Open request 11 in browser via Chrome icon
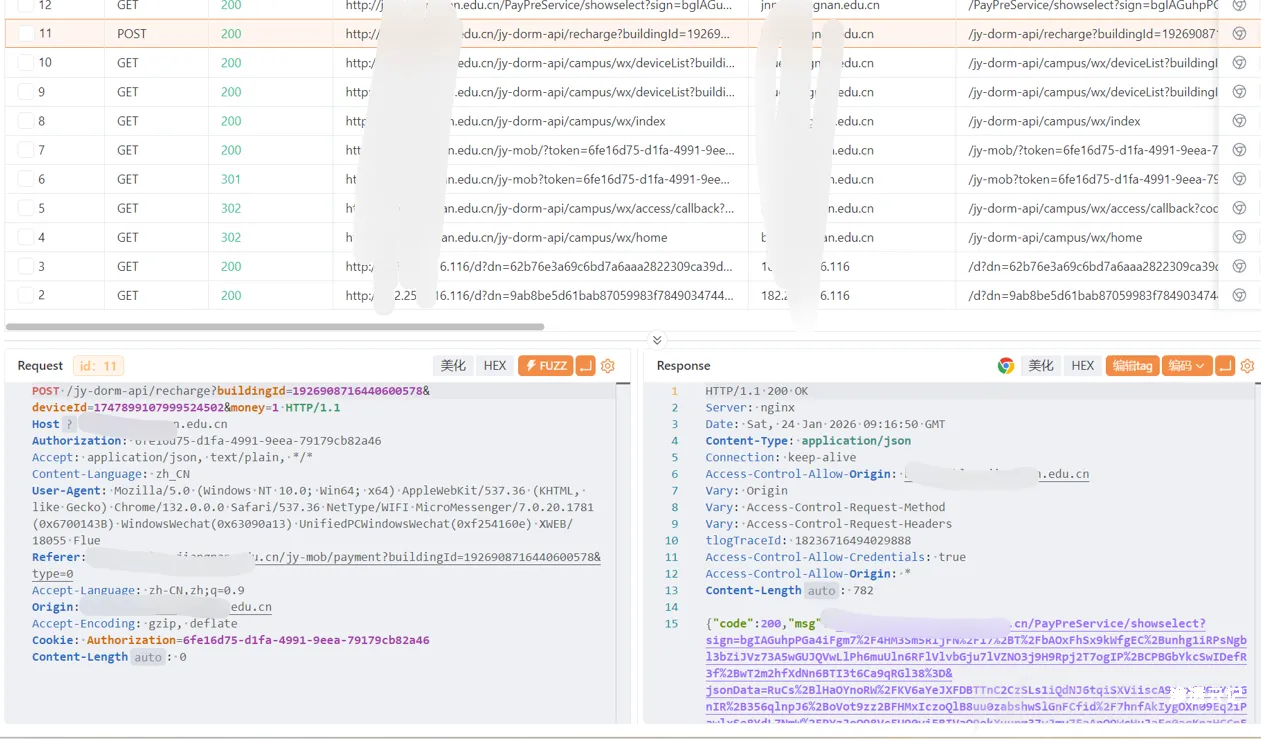1261x739 pixels. pos(1239,34)
